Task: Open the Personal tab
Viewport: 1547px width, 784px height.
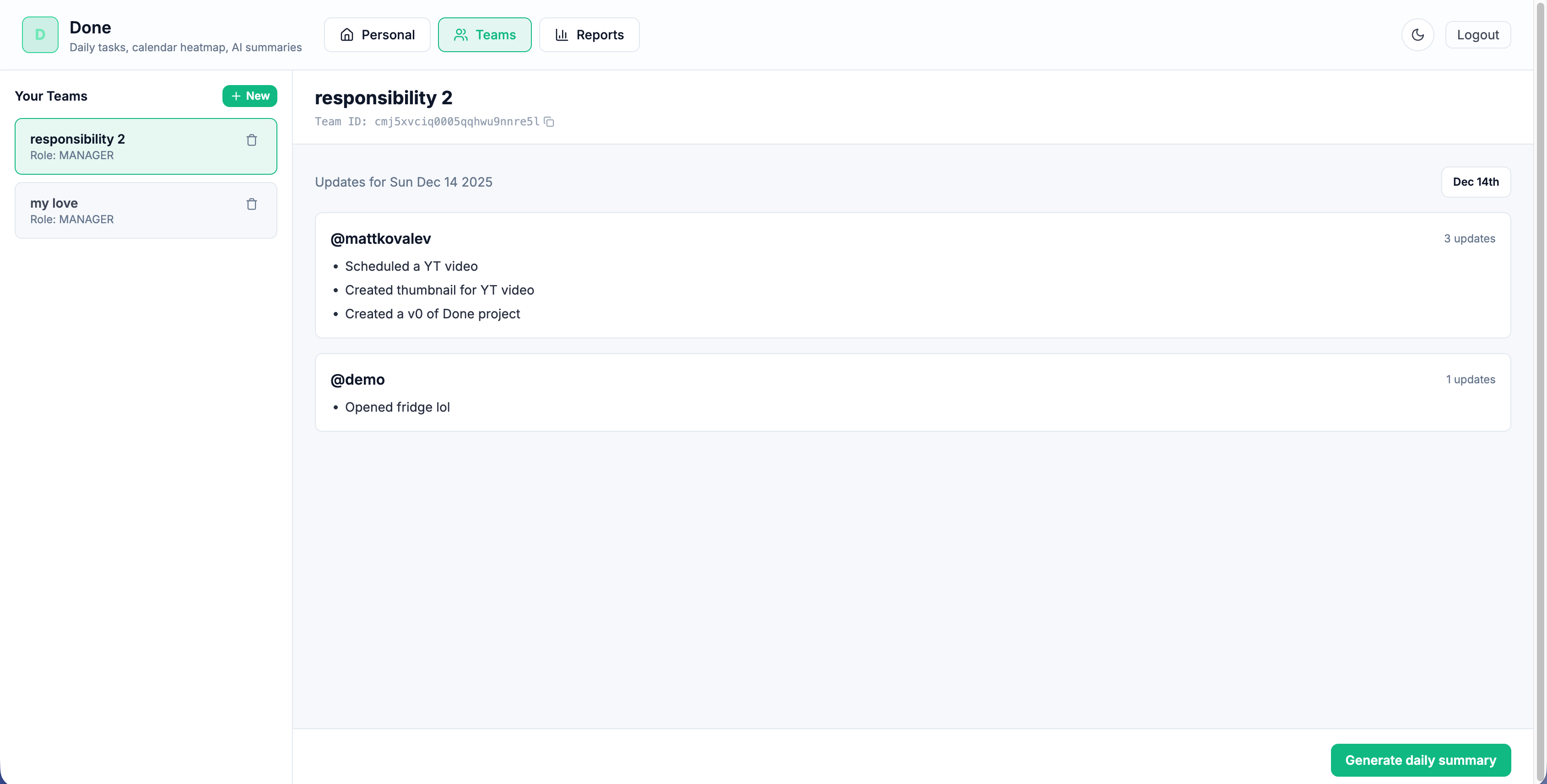Action: point(377,35)
